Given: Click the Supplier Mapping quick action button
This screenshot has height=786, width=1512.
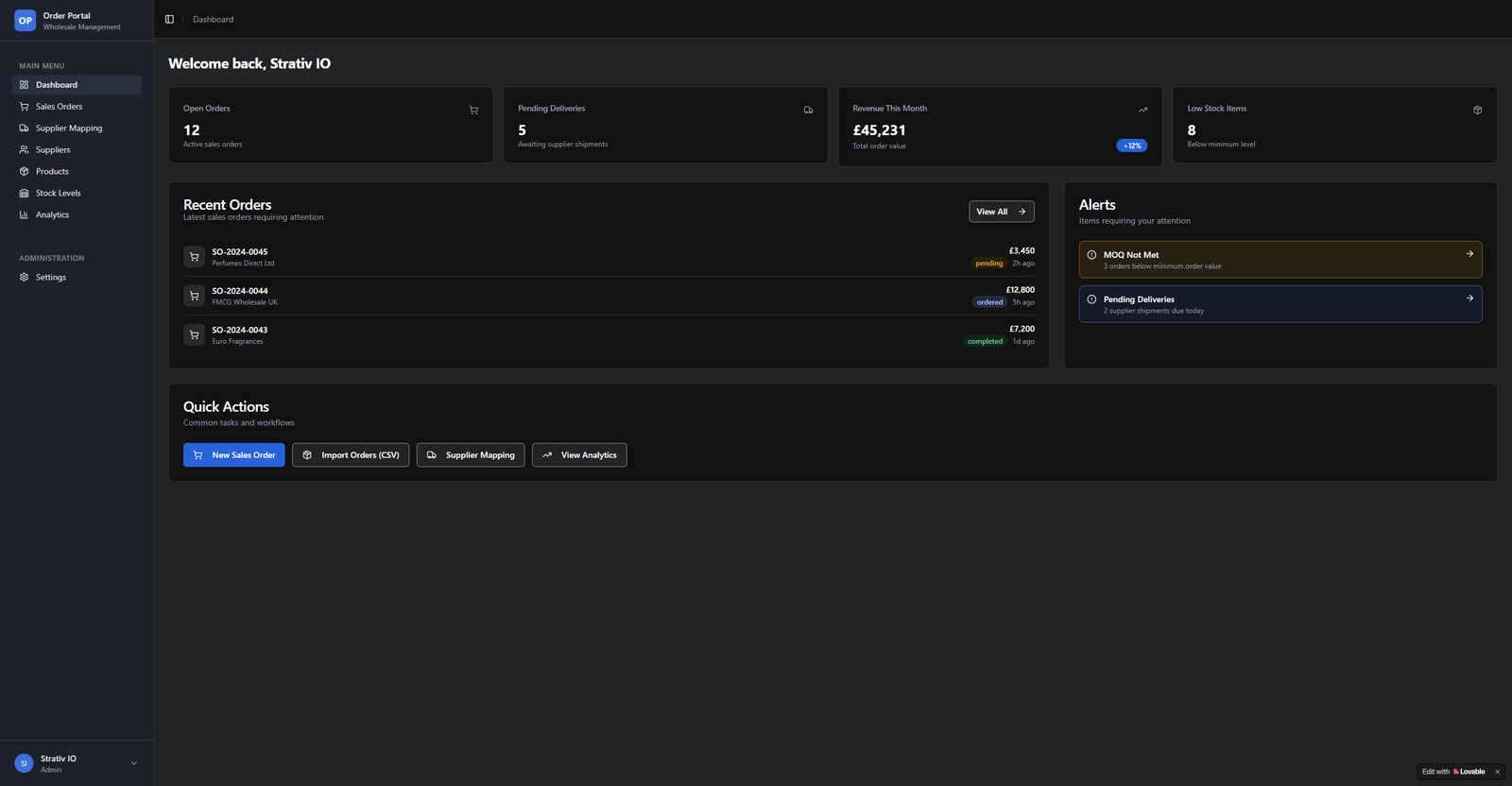Looking at the screenshot, I should [x=471, y=455].
